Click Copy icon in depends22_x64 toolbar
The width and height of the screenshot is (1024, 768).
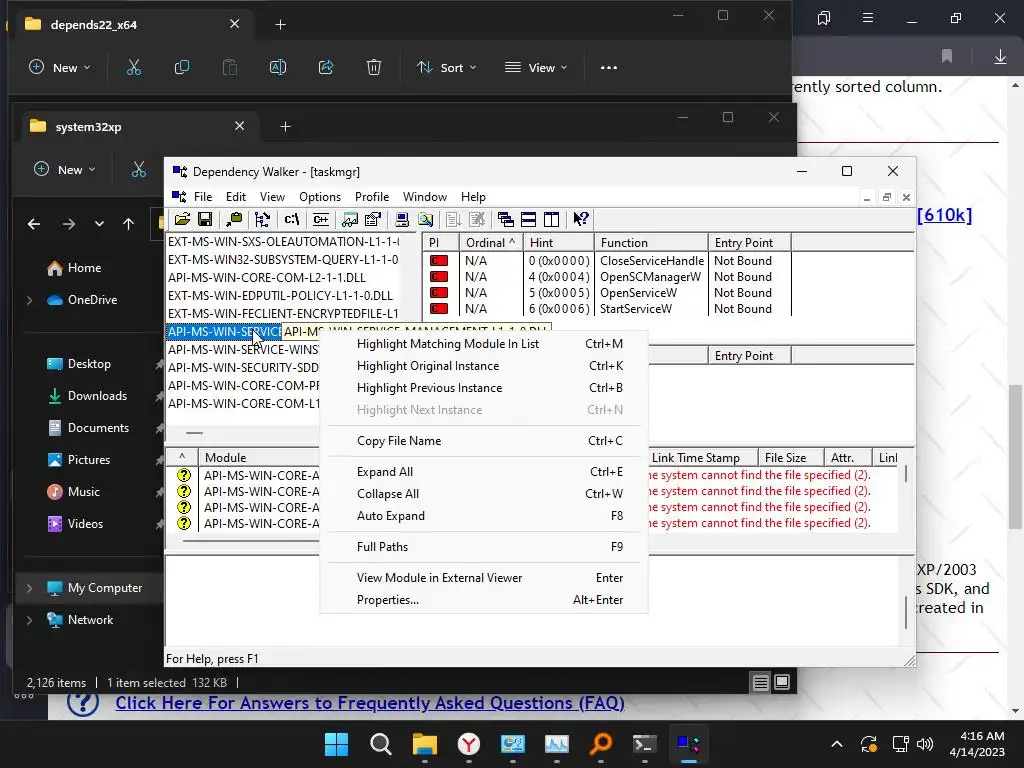pos(182,67)
